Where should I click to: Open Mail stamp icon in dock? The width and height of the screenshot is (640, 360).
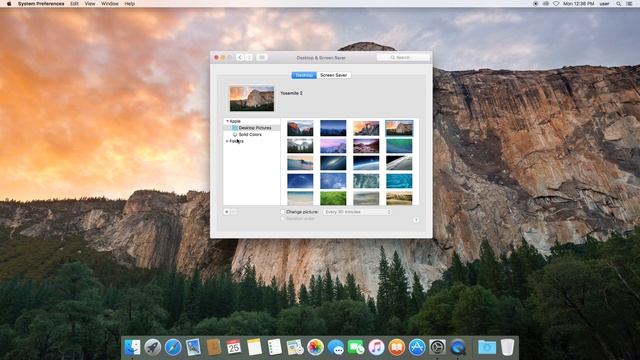point(193,347)
